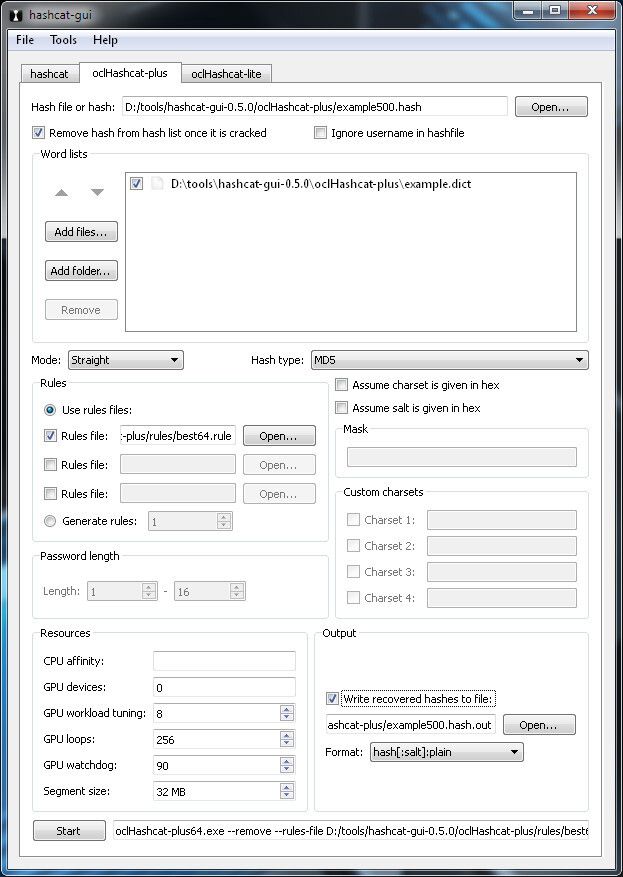This screenshot has height=877, width=623.
Task: Switch to the hashcat tab
Action: [x=49, y=74]
